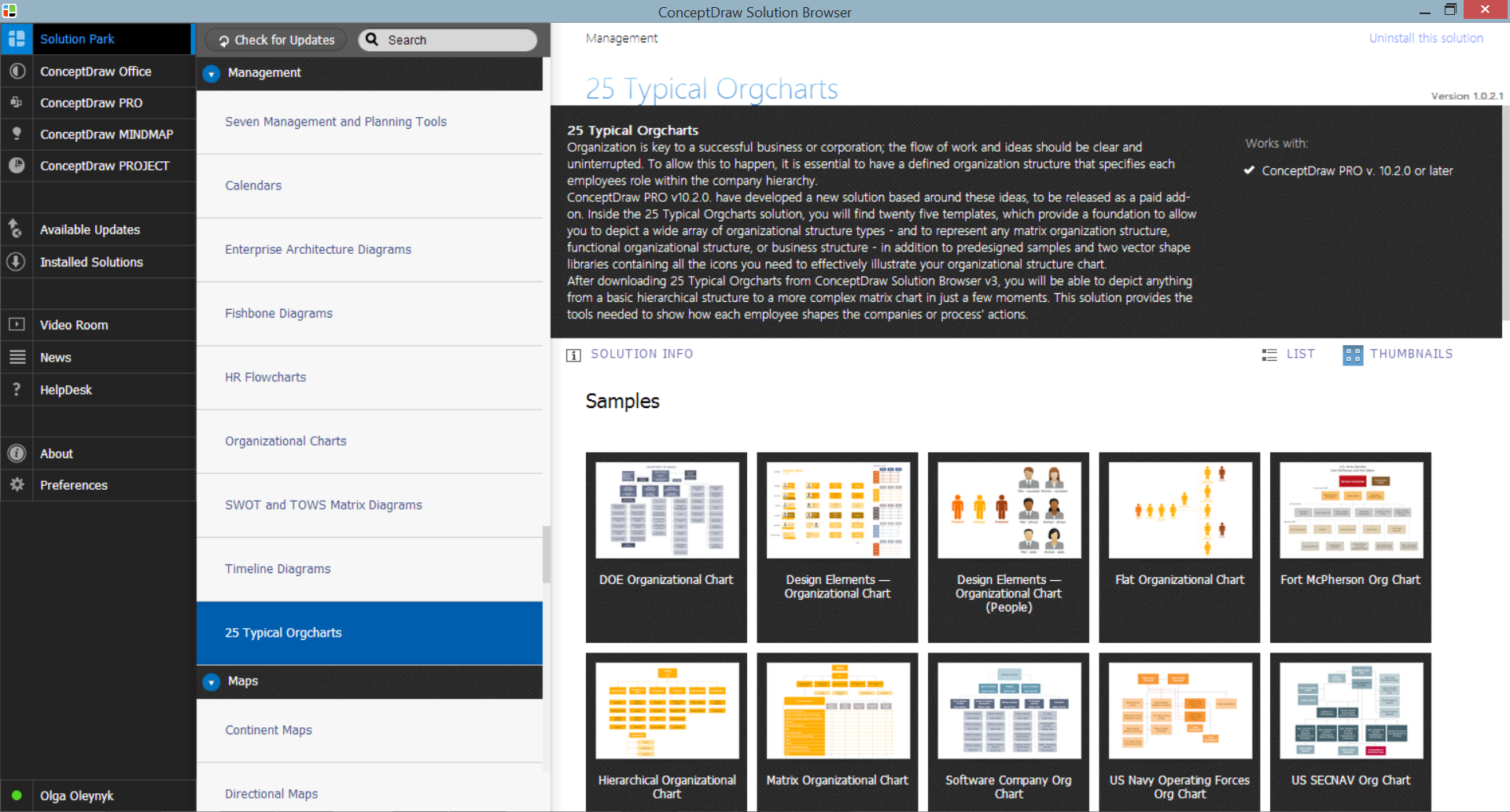This screenshot has width=1510, height=812.
Task: Click the search magnifier icon
Action: (372, 39)
